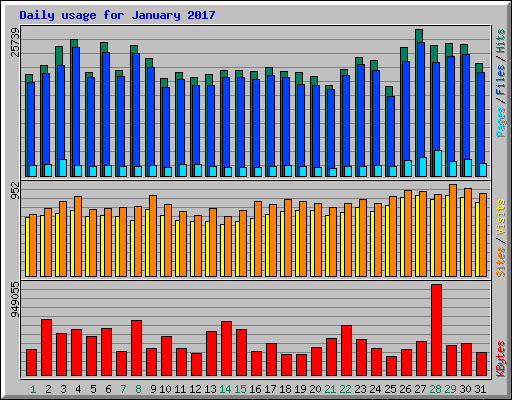Click day 2 on the x-axis
Screen dimensions: 512x400
point(48,389)
